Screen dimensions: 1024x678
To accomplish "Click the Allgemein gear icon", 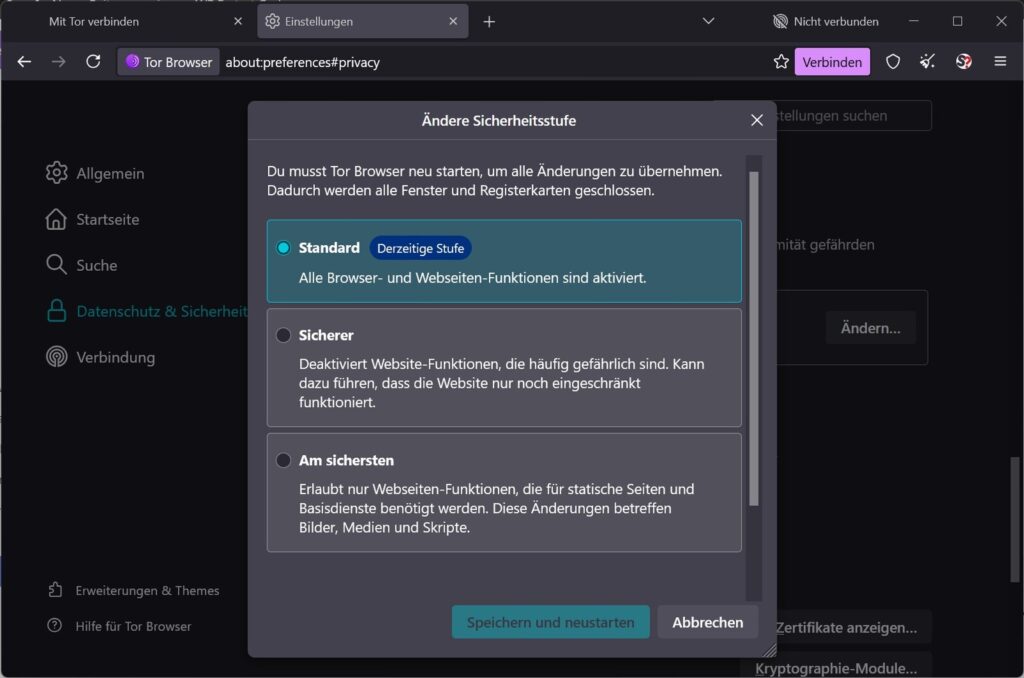I will (x=57, y=173).
